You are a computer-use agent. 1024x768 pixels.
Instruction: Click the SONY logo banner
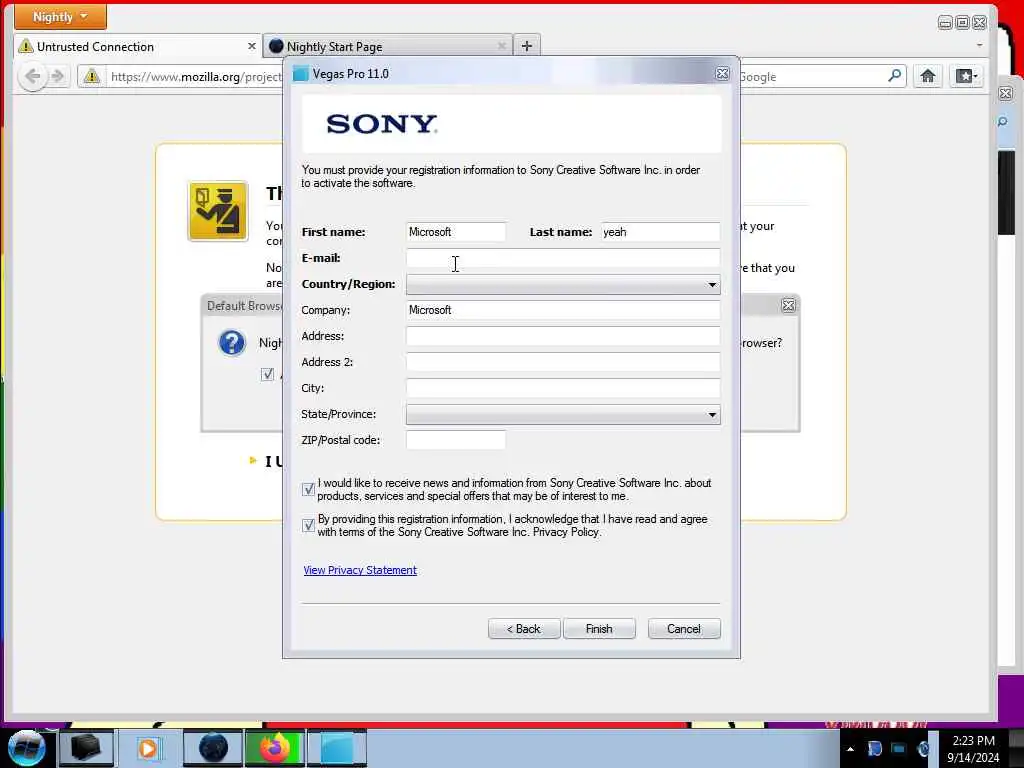click(x=512, y=123)
